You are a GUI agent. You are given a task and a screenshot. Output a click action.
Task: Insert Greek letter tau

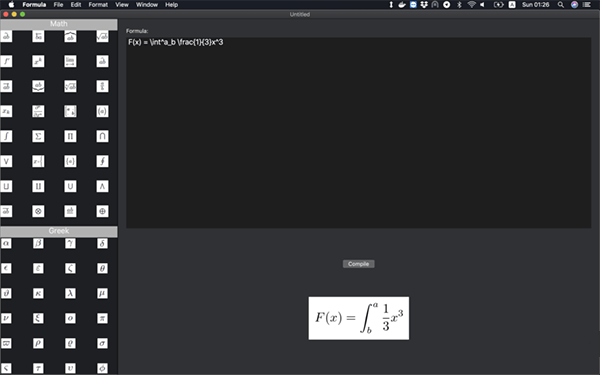38,368
